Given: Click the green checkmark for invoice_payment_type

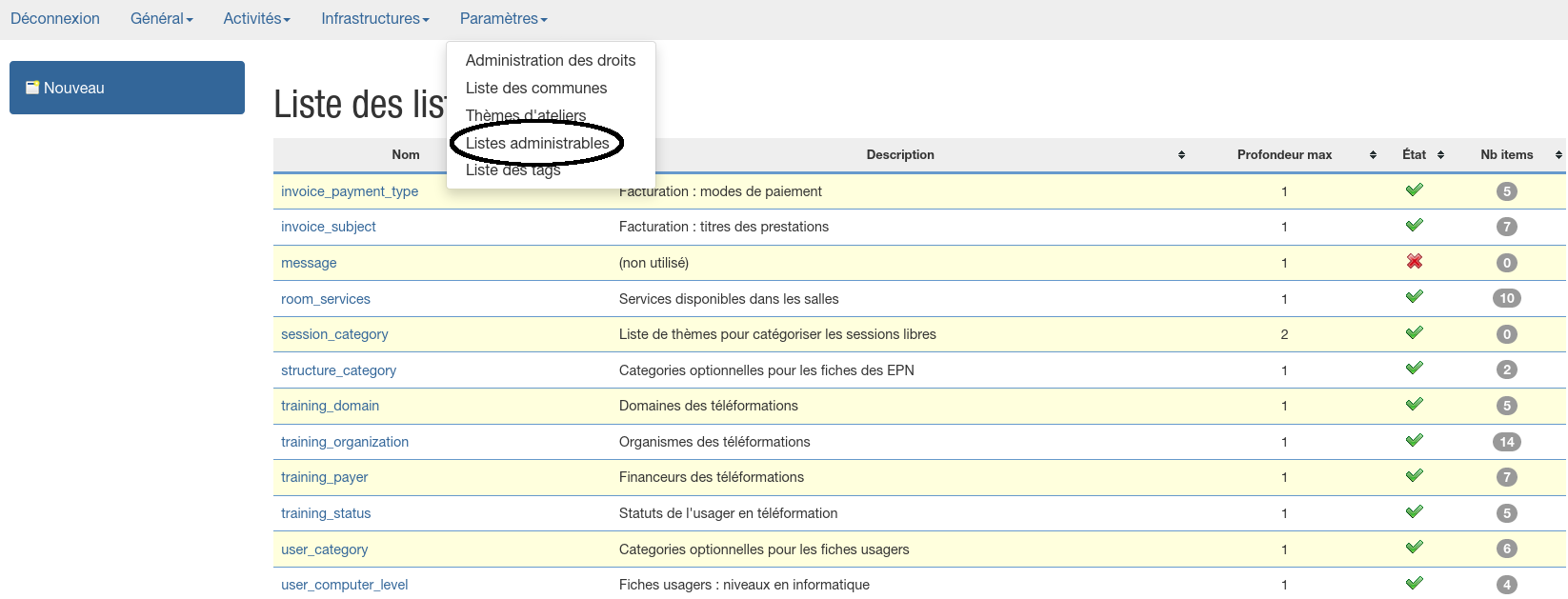Looking at the screenshot, I should (1414, 190).
